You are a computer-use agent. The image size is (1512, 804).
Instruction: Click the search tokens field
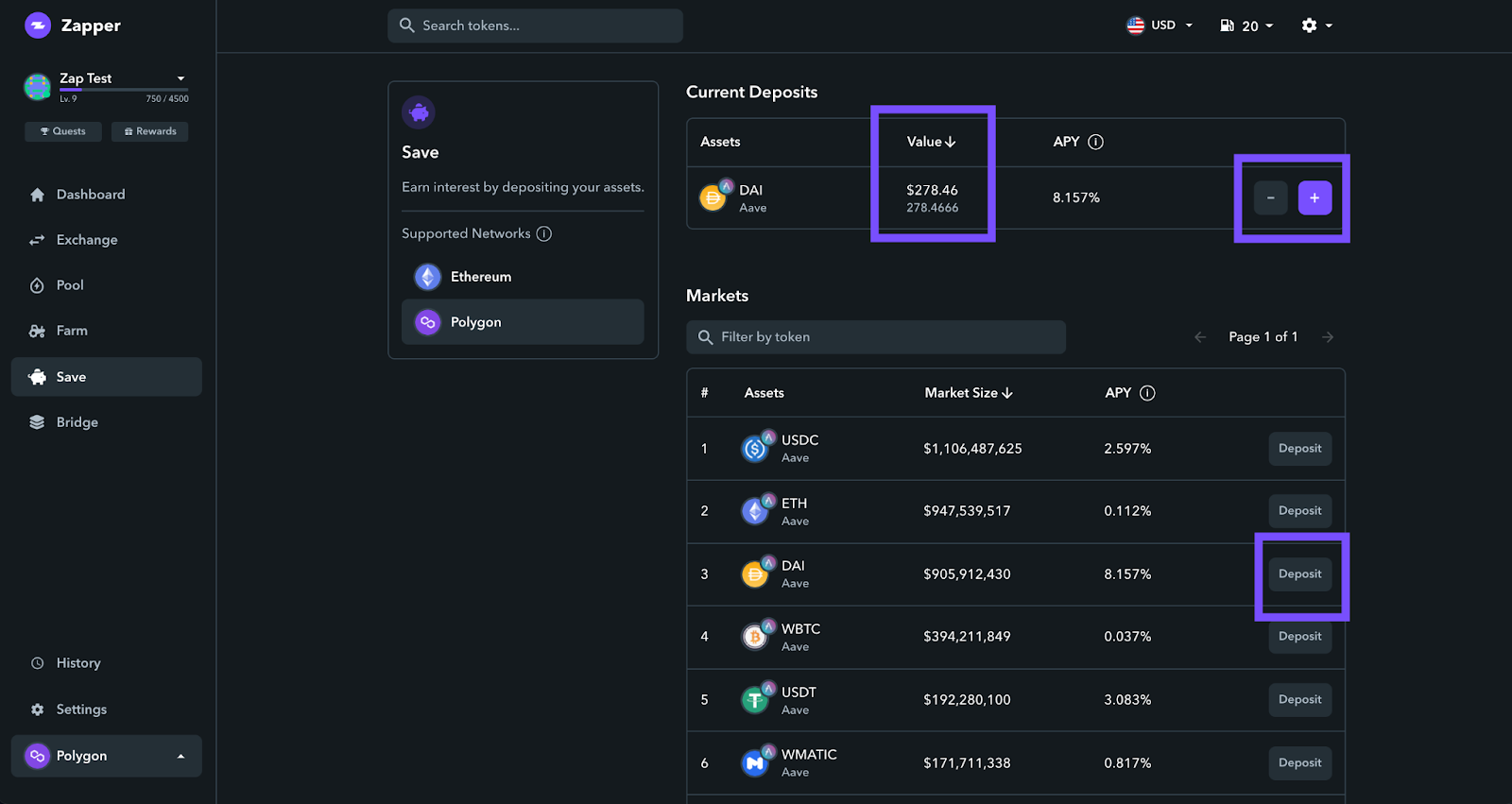click(535, 26)
